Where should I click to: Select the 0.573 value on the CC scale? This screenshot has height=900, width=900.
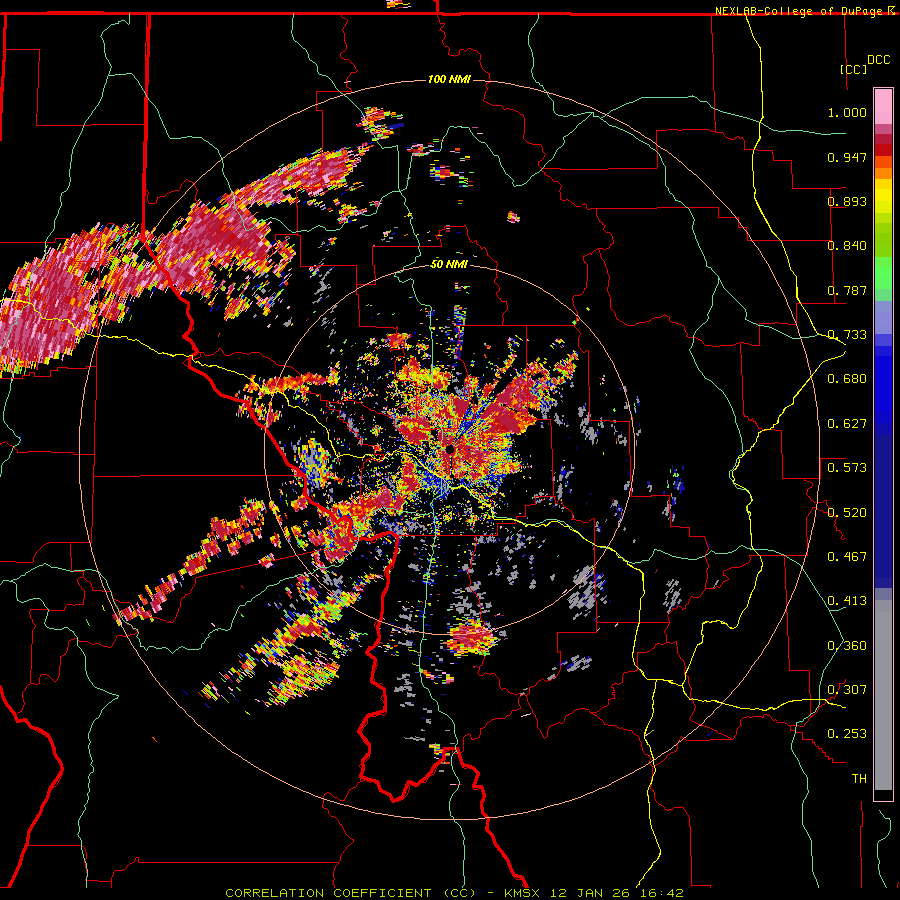pos(847,468)
